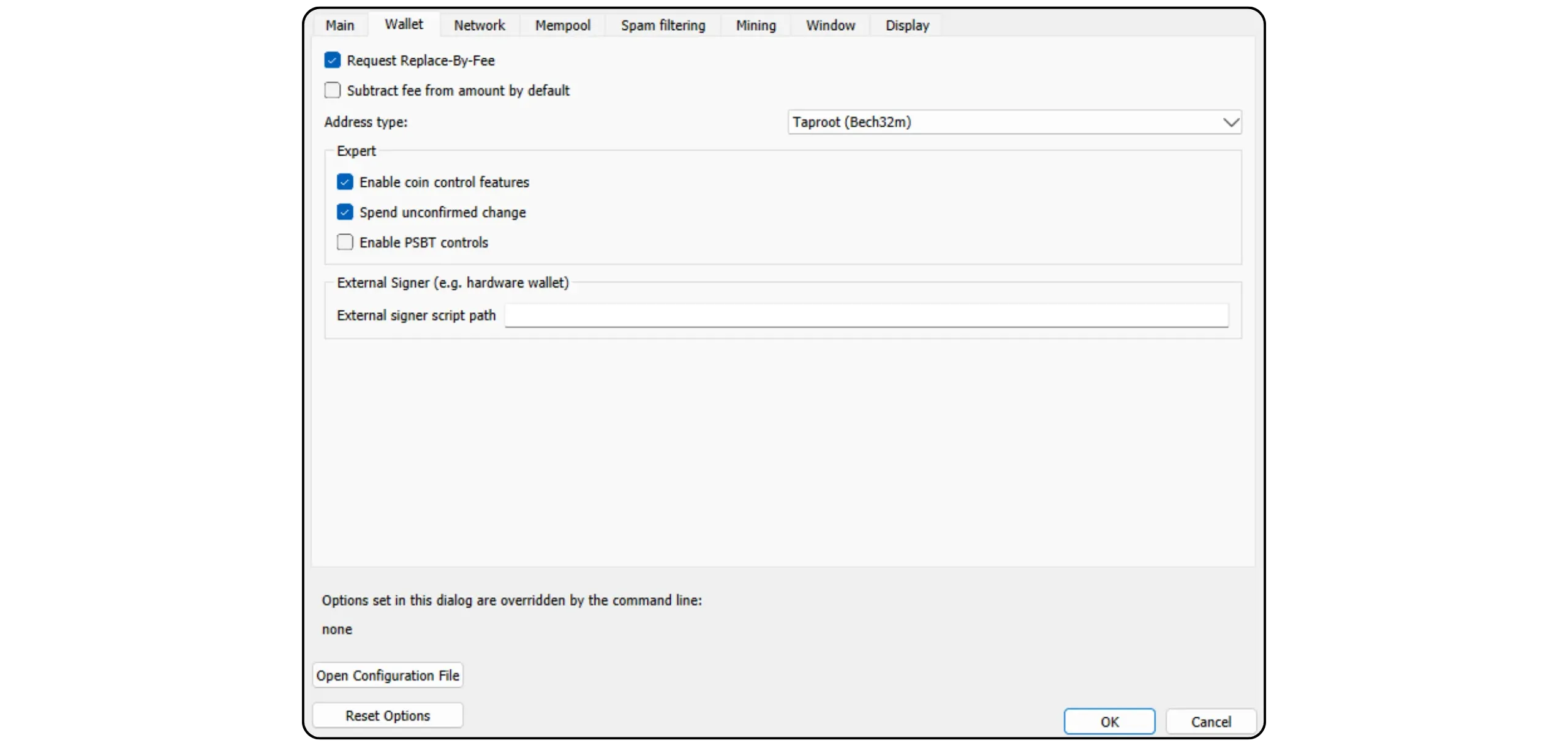
Task: Open the Address type dropdown
Action: (1014, 122)
